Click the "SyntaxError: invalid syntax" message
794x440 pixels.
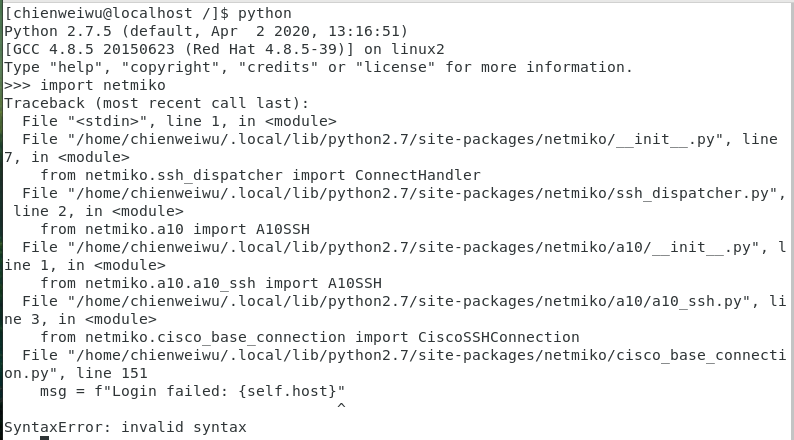point(125,427)
